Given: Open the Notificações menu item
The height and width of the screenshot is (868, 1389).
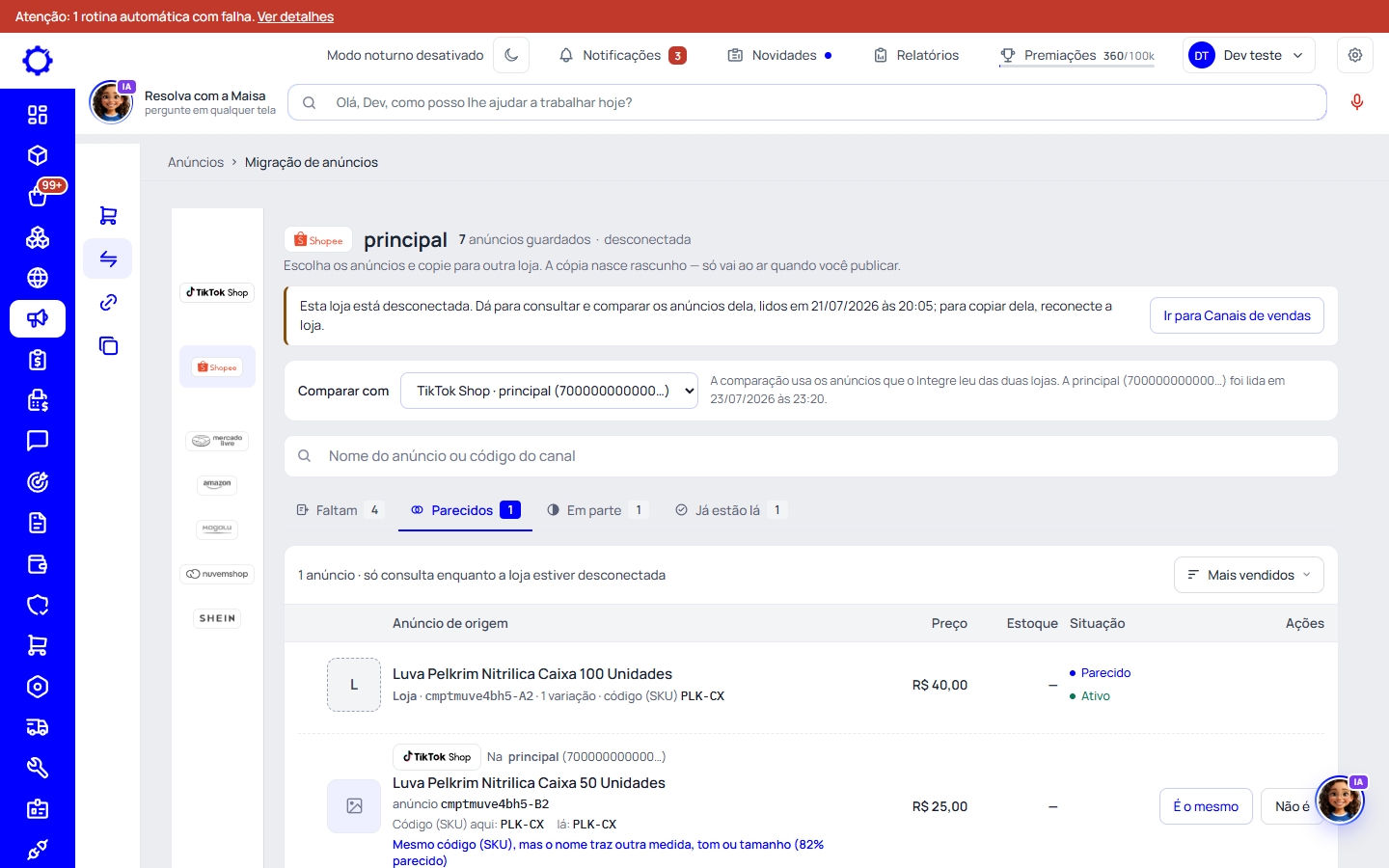Looking at the screenshot, I should pyautogui.click(x=622, y=55).
